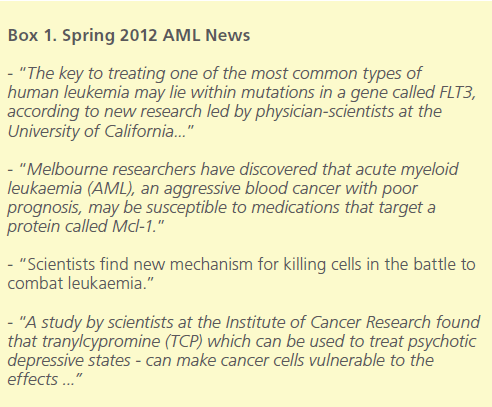Click the "University of California" text
This screenshot has height=407, width=492.
coord(91,131)
